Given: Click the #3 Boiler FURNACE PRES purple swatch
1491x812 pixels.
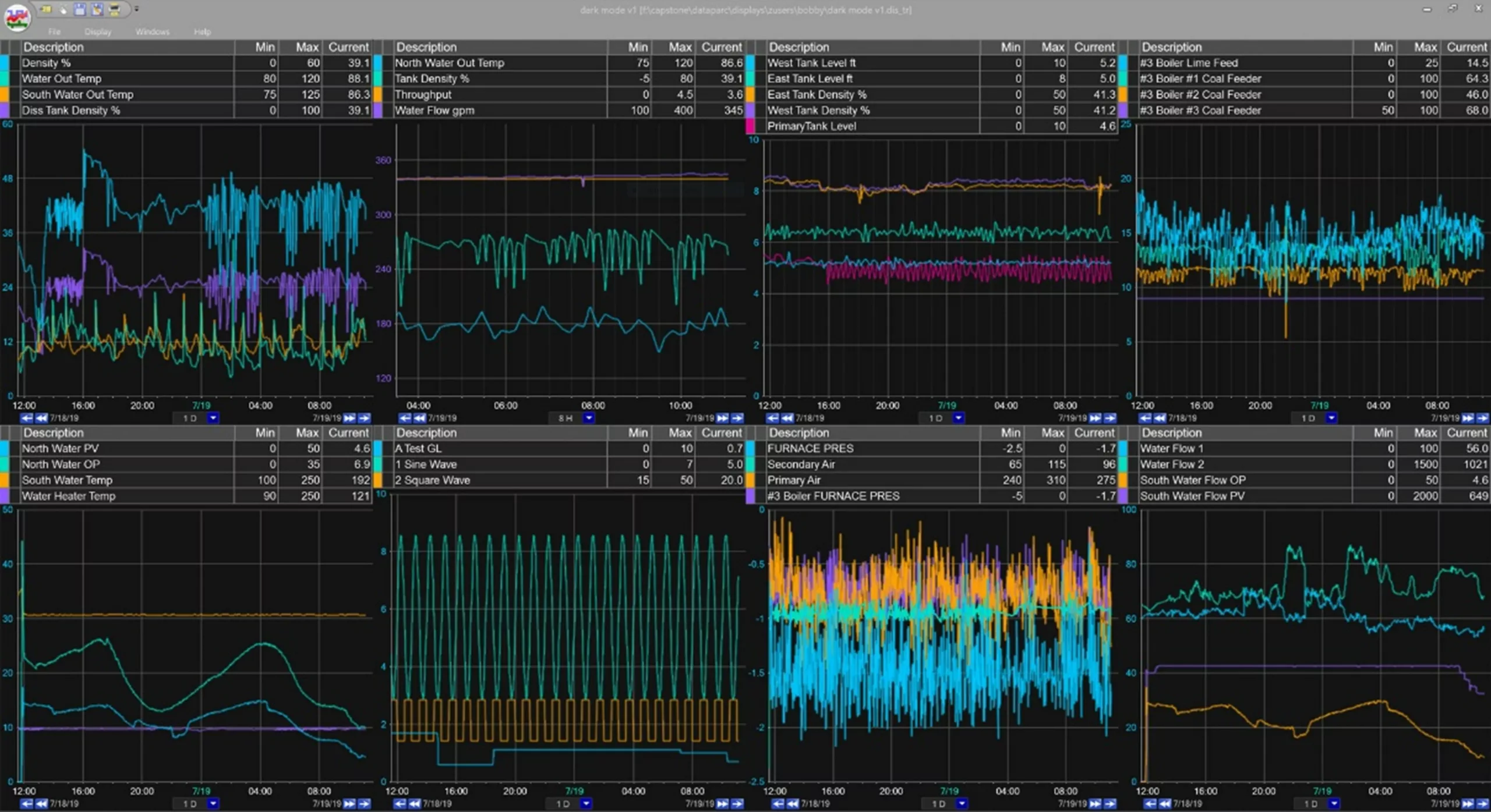Looking at the screenshot, I should pyautogui.click(x=750, y=496).
